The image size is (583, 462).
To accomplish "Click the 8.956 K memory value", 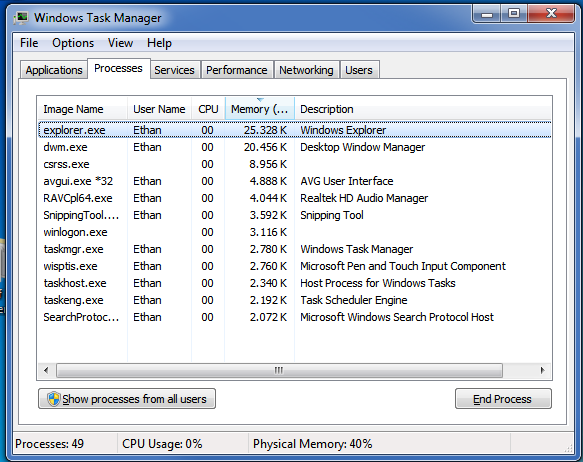I will (x=268, y=164).
